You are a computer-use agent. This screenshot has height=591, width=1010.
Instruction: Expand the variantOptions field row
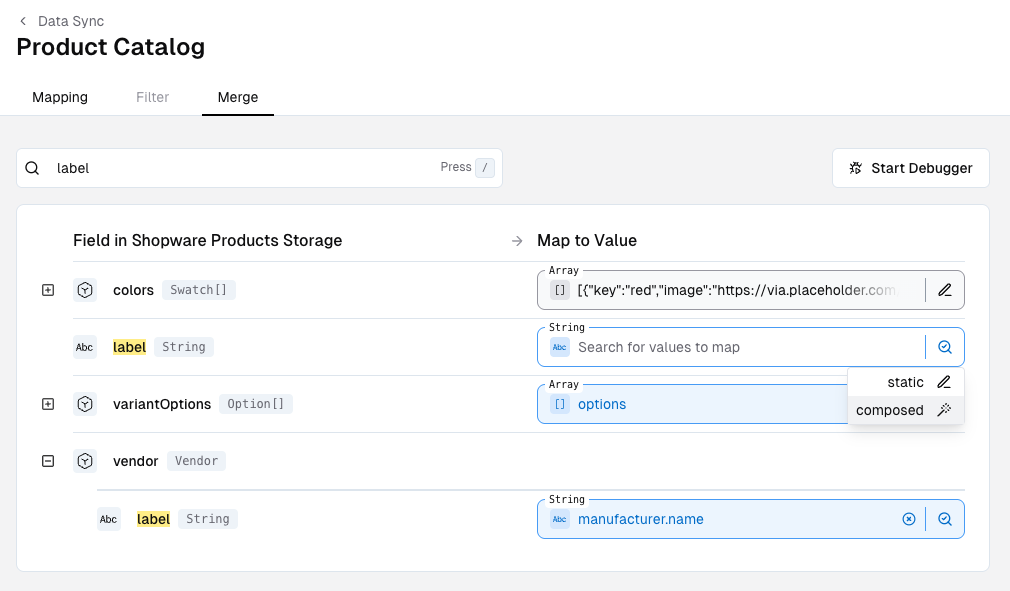pos(47,404)
